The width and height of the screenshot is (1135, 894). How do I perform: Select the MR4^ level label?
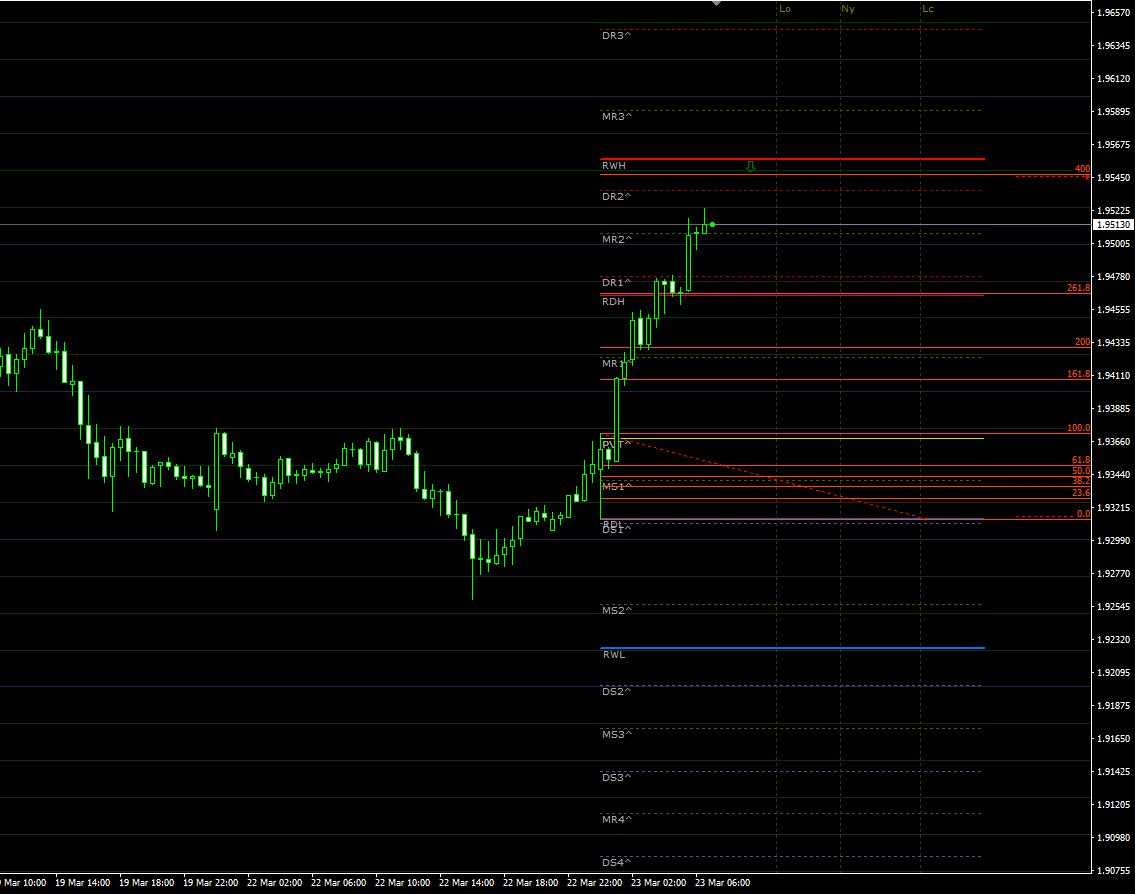pyautogui.click(x=617, y=820)
